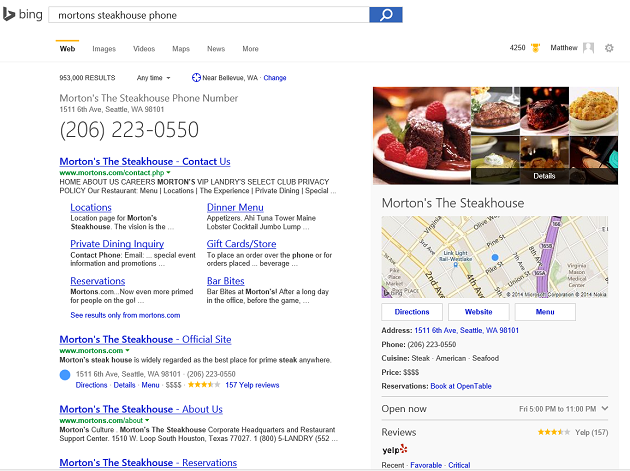Open the Book at OpenTable link
The height and width of the screenshot is (471, 630).
coord(461,386)
